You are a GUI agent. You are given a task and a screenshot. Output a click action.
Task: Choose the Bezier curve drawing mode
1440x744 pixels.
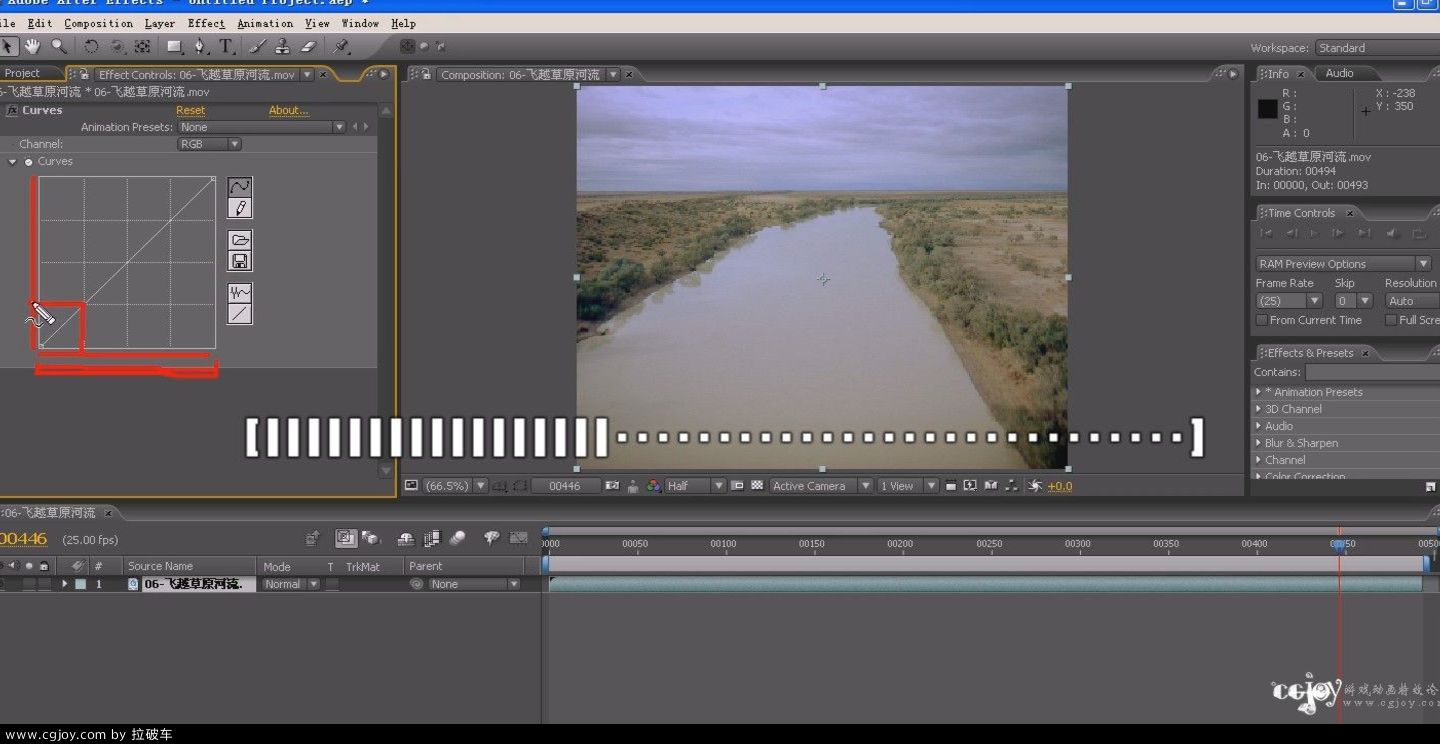pyautogui.click(x=240, y=187)
